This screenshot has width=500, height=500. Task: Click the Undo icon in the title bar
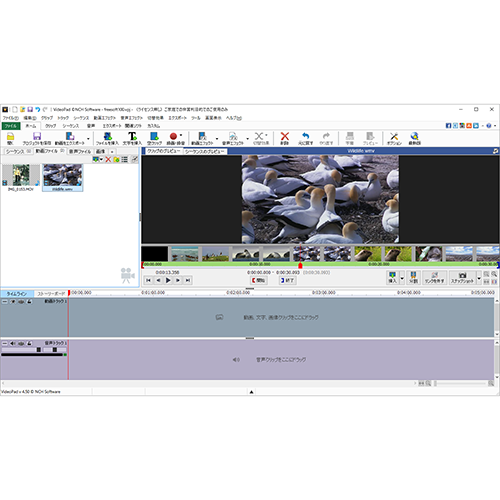[x=37, y=109]
